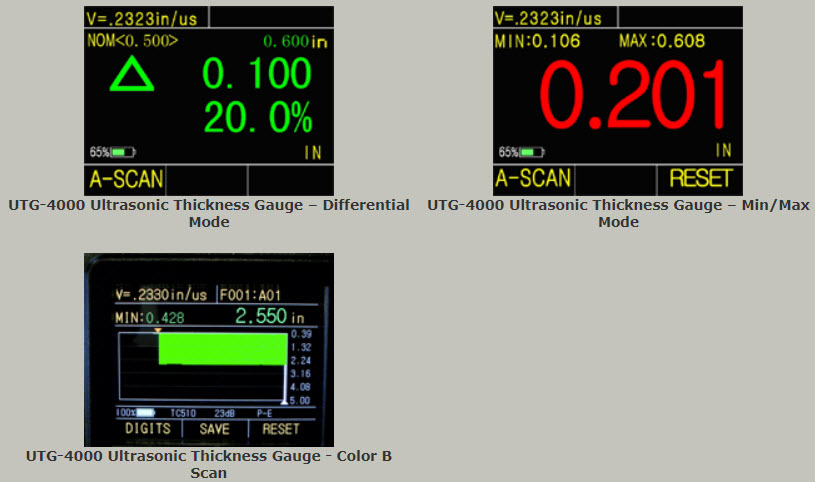This screenshot has height=482, width=815.
Task: Click 'F001:A01' file location text
Action: [x=251, y=295]
